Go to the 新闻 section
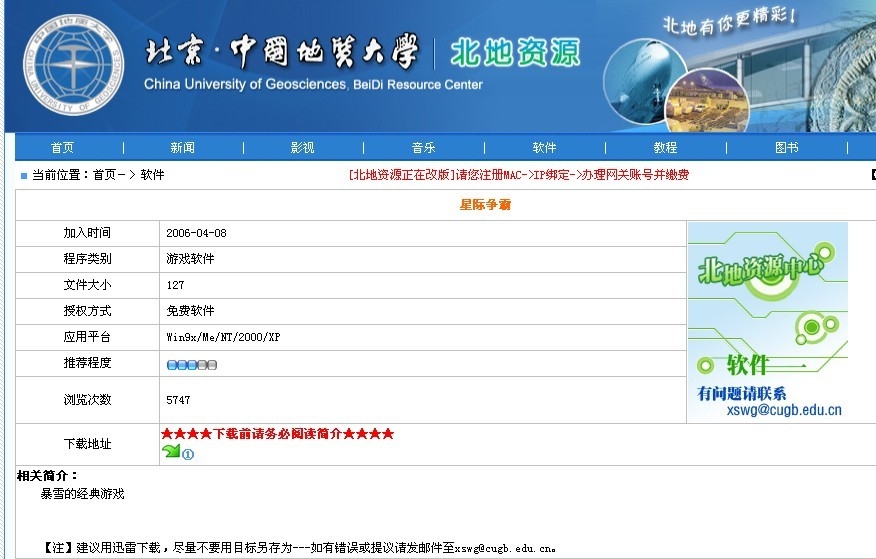Viewport: 876px width, 559px height. 182,148
